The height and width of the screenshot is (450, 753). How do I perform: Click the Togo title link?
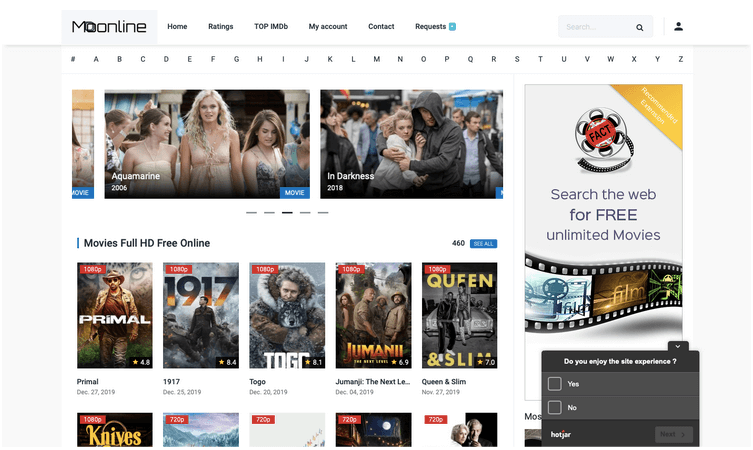point(257,382)
